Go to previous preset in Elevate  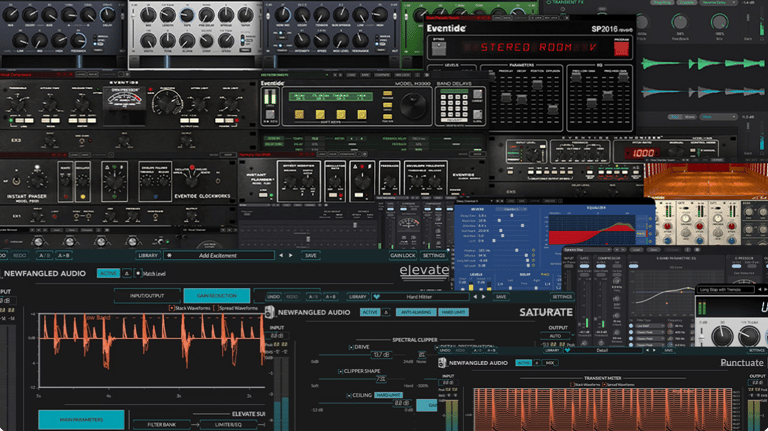[281, 255]
